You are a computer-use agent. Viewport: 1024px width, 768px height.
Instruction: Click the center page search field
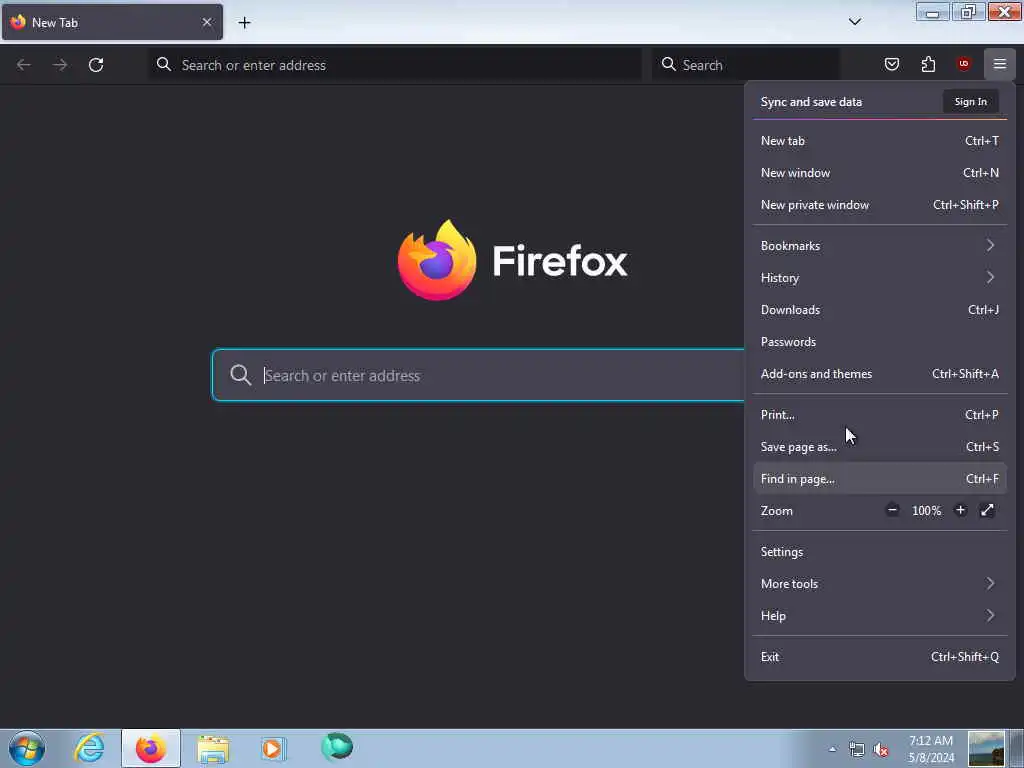click(x=479, y=375)
